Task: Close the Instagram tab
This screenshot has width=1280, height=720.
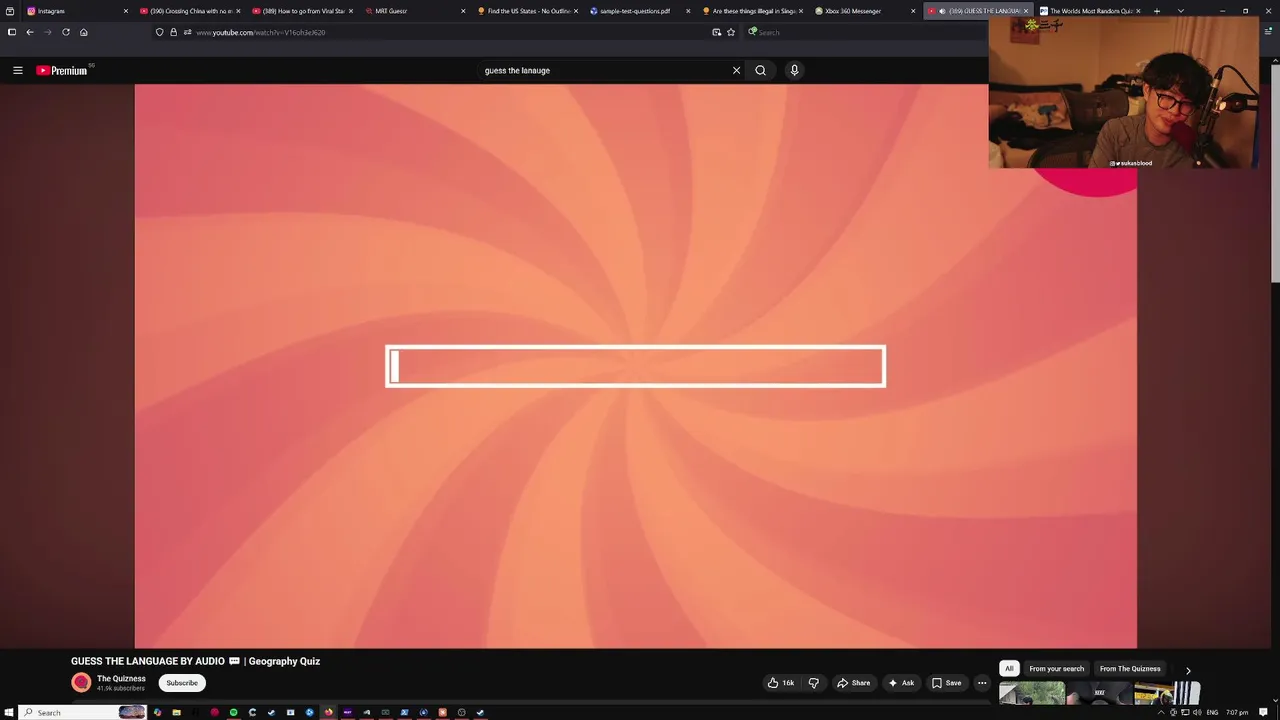Action: 126,11
